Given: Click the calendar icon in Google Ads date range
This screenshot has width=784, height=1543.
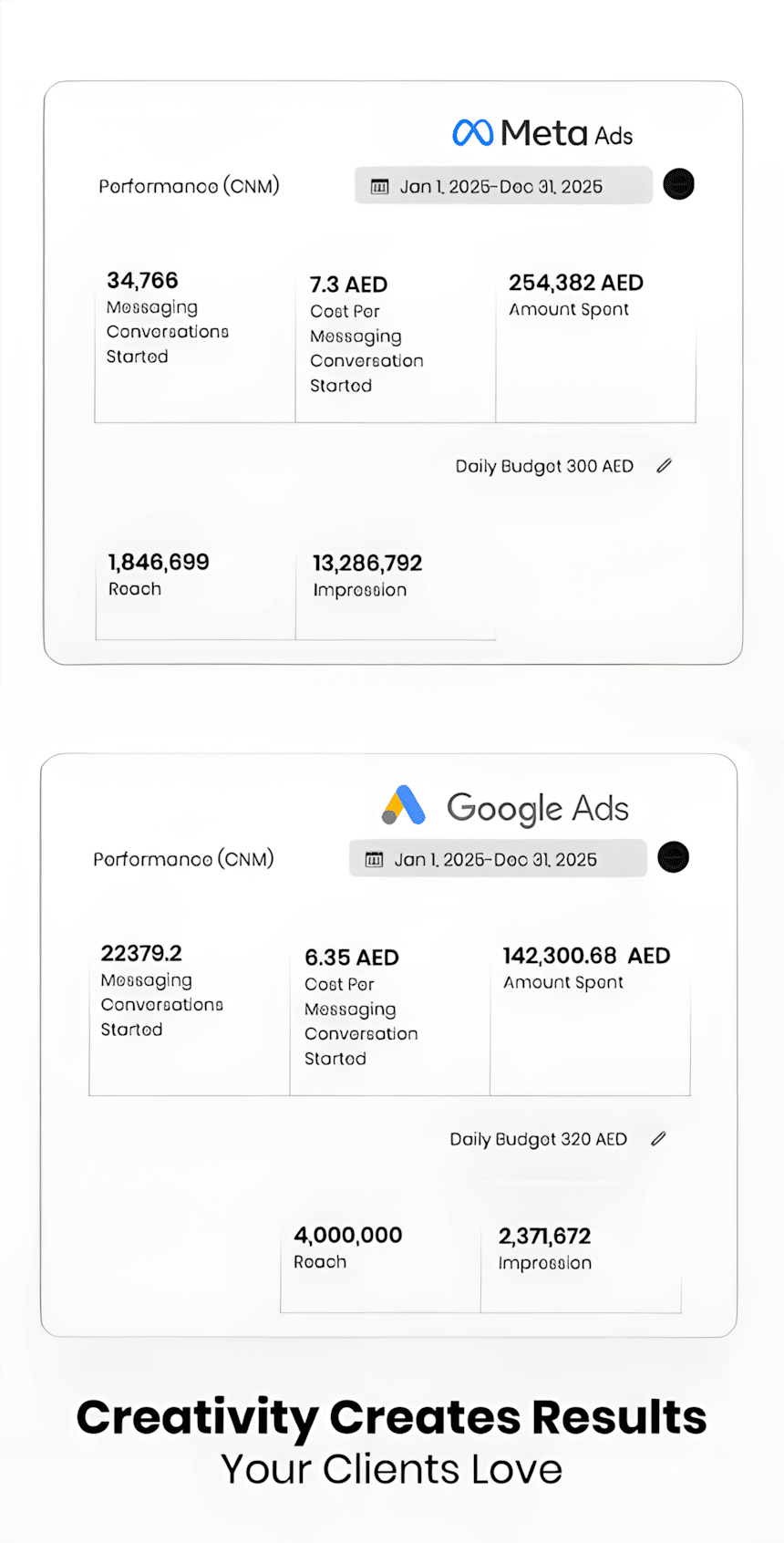Looking at the screenshot, I should [x=374, y=860].
